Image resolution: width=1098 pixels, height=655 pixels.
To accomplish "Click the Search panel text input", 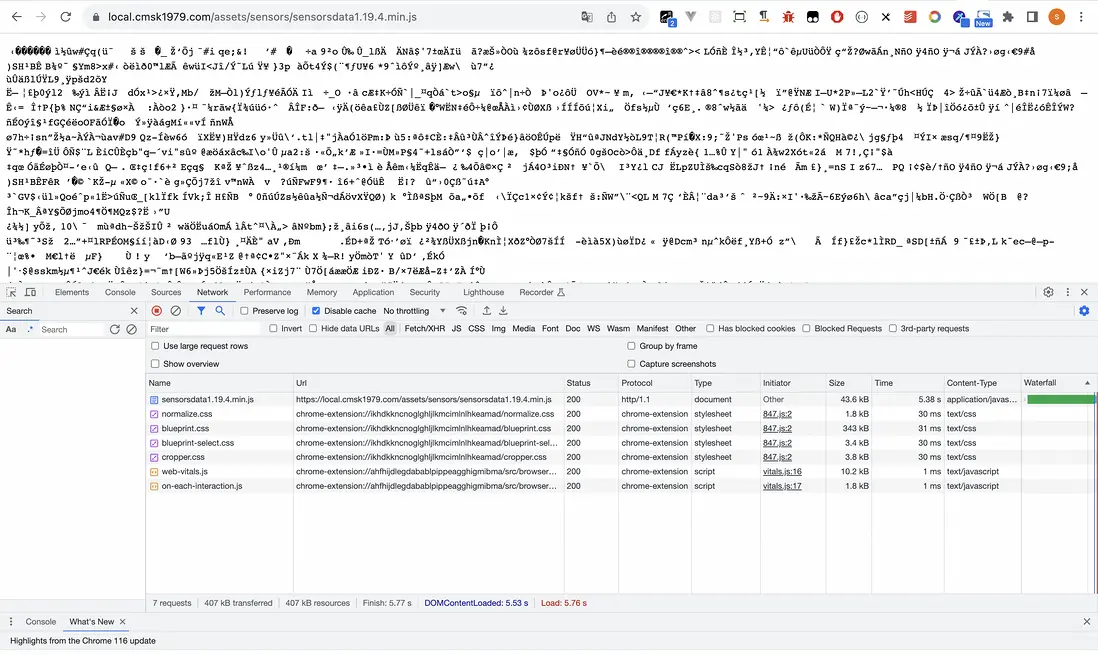I will pyautogui.click(x=71, y=329).
